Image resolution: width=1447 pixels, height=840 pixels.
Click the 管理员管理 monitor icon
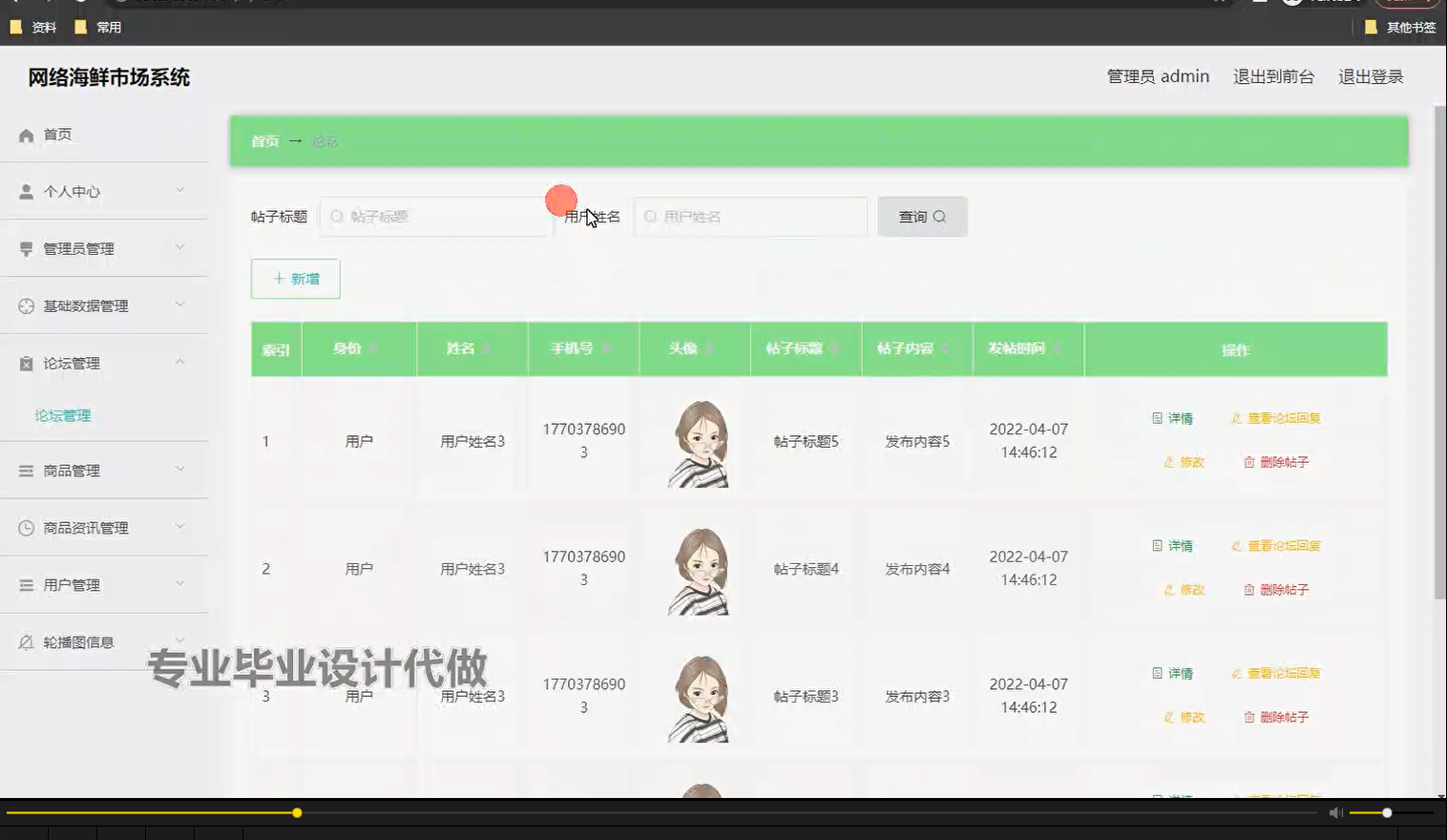click(x=26, y=247)
